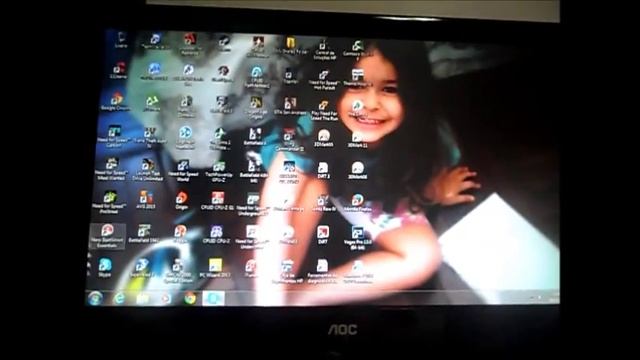Launch Test Drive Unlimited shortcut
This screenshot has height=360, width=640.
point(148,169)
